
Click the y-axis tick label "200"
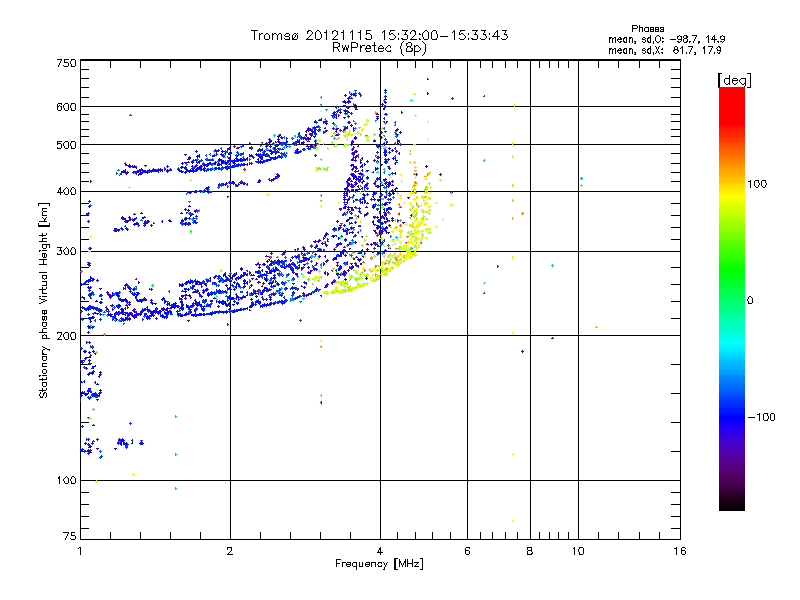click(x=67, y=336)
